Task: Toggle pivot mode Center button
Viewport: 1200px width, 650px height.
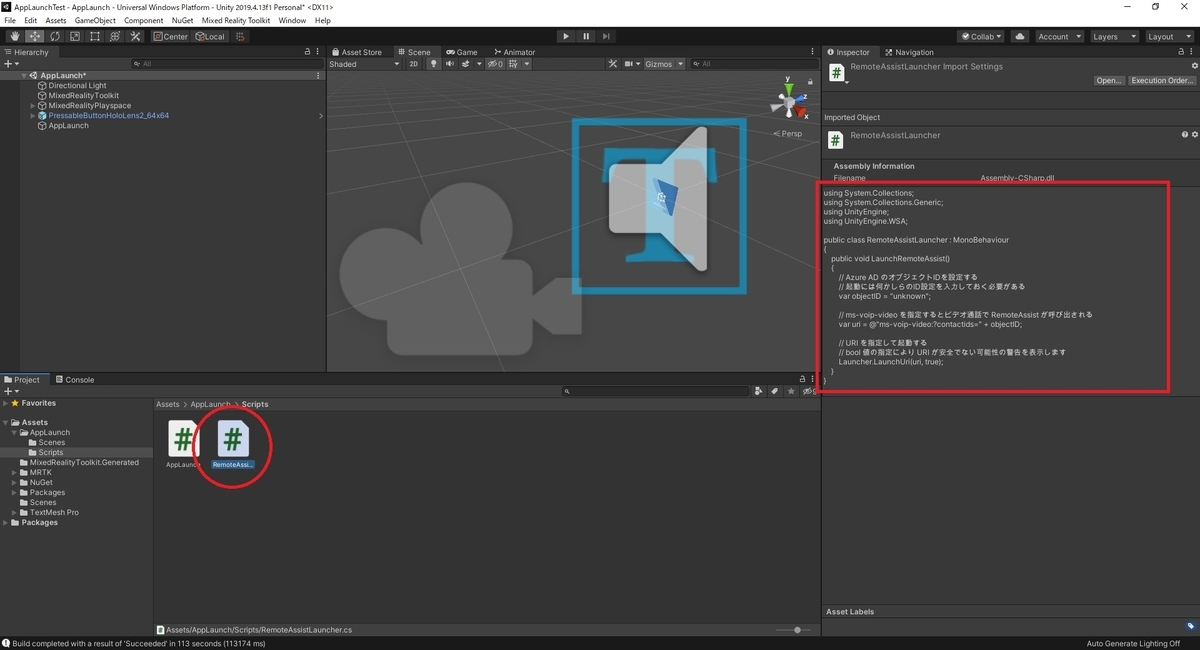Action: (171, 36)
